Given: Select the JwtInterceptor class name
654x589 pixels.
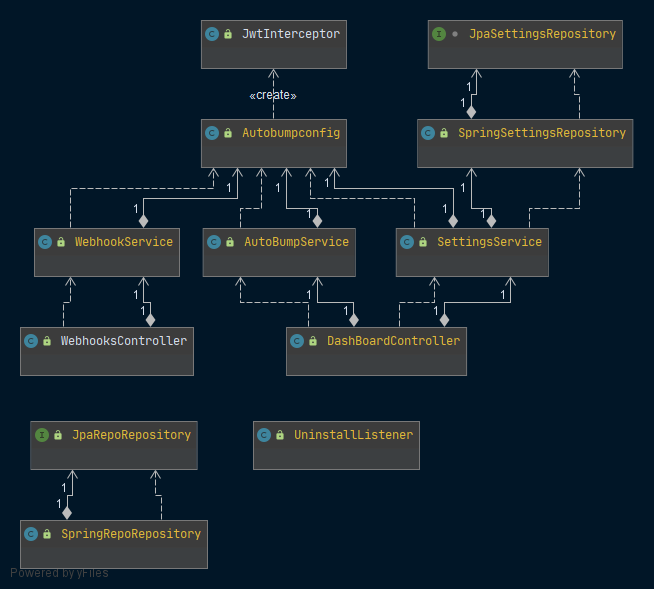Looking at the screenshot, I should click(291, 34).
